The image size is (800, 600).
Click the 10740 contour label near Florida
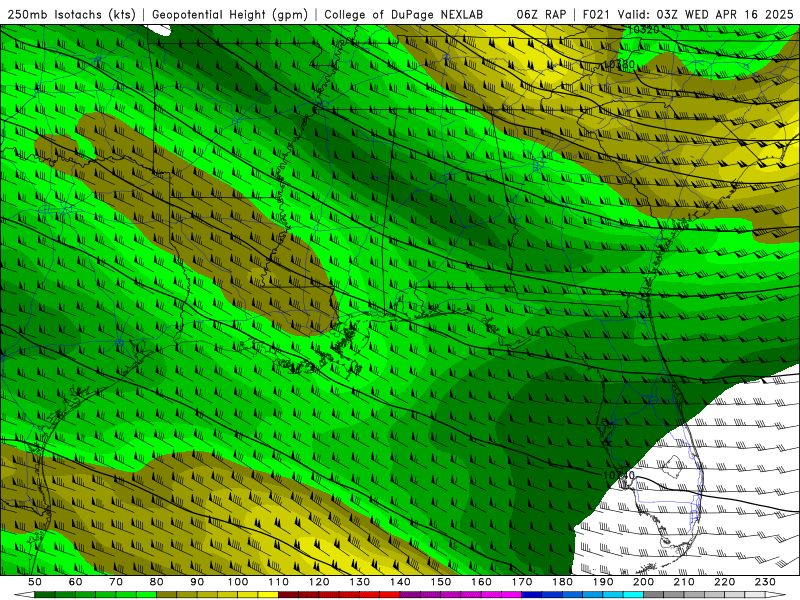(619, 475)
